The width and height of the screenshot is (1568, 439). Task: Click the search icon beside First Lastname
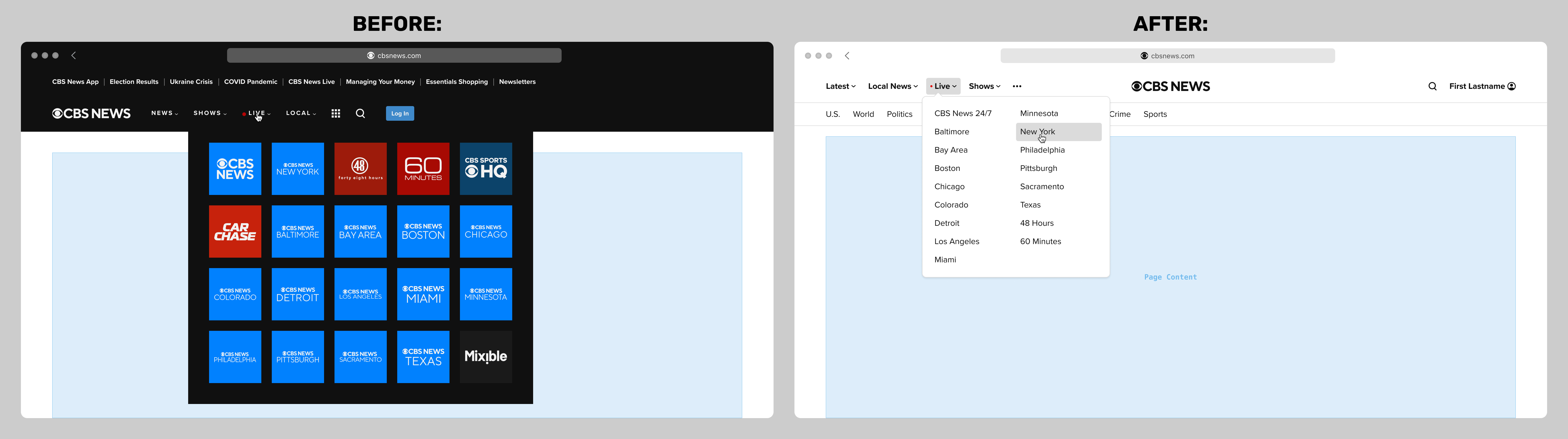click(x=1432, y=86)
